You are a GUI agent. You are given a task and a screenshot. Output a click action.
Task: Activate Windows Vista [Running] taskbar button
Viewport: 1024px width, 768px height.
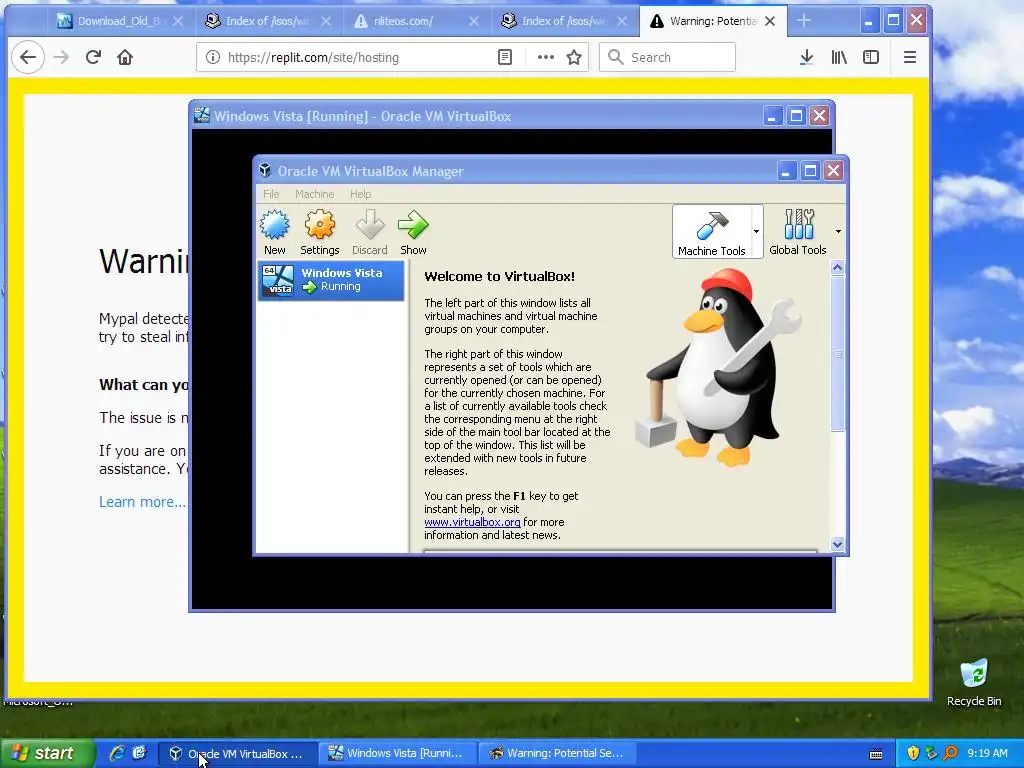point(398,754)
